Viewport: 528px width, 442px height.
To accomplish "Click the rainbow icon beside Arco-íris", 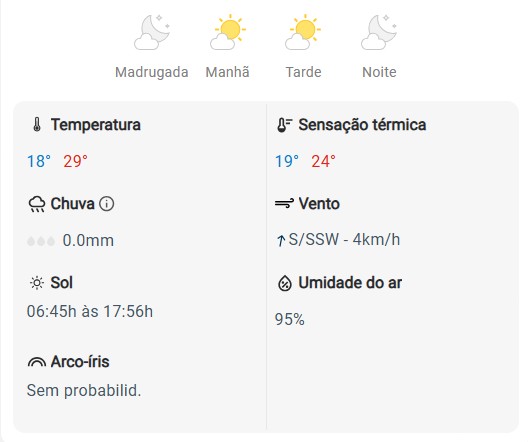I will click(37, 362).
